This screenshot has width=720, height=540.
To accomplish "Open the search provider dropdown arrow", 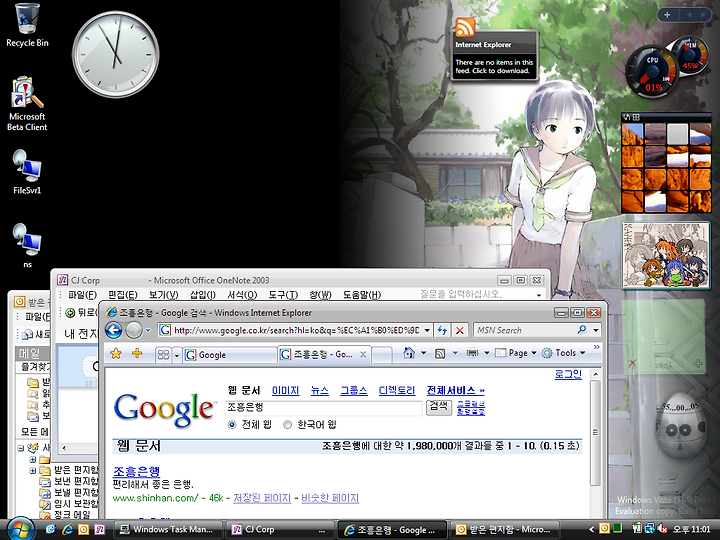I will 596,330.
